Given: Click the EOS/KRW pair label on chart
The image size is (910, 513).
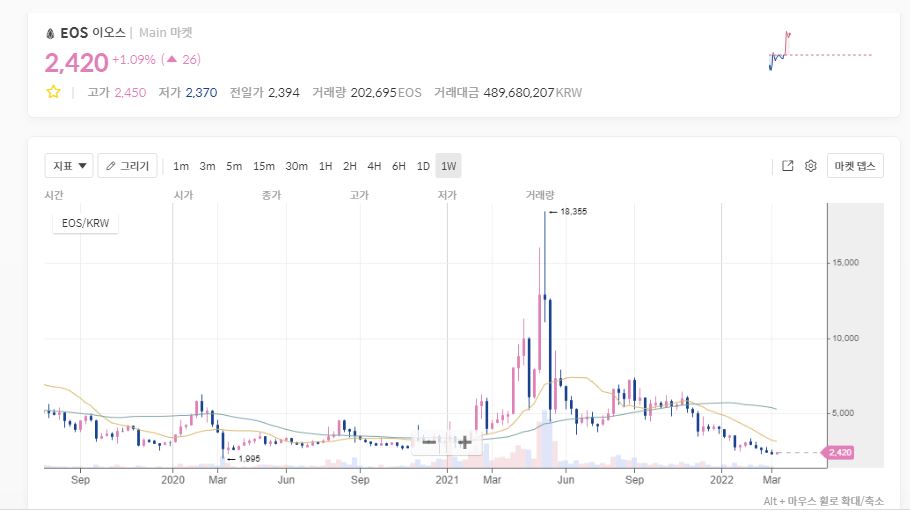Looking at the screenshot, I should pos(85,223).
